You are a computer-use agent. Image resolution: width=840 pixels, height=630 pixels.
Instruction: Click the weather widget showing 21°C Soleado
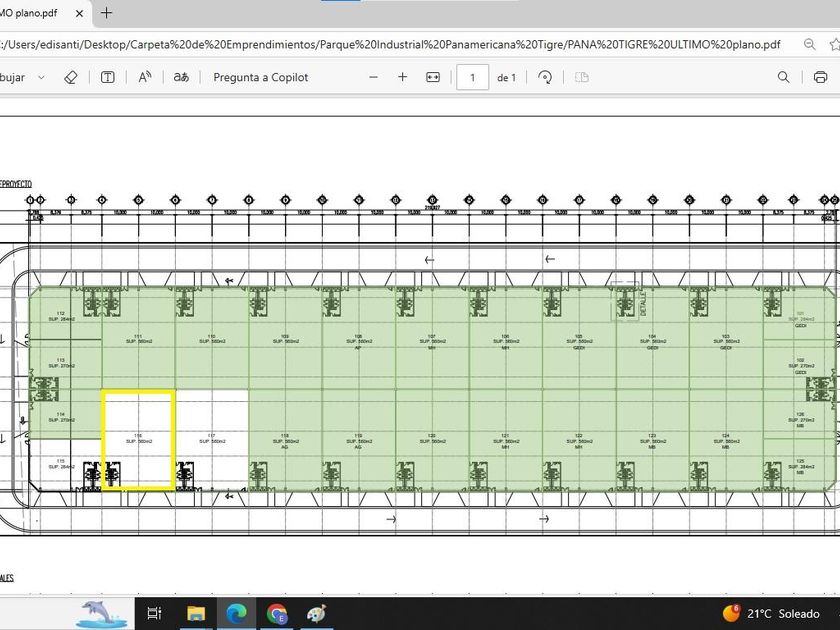coord(772,613)
